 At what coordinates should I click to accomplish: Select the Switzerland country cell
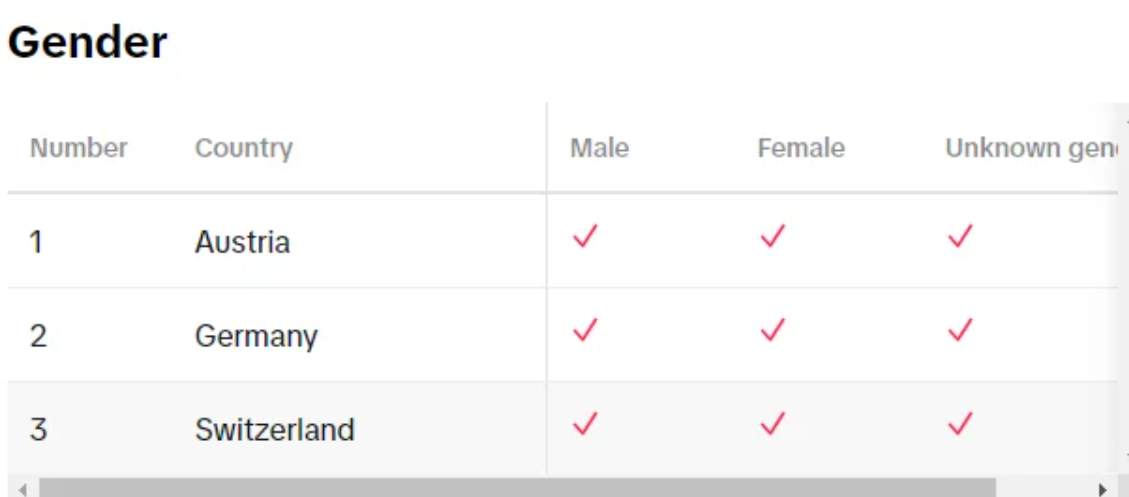(x=275, y=429)
